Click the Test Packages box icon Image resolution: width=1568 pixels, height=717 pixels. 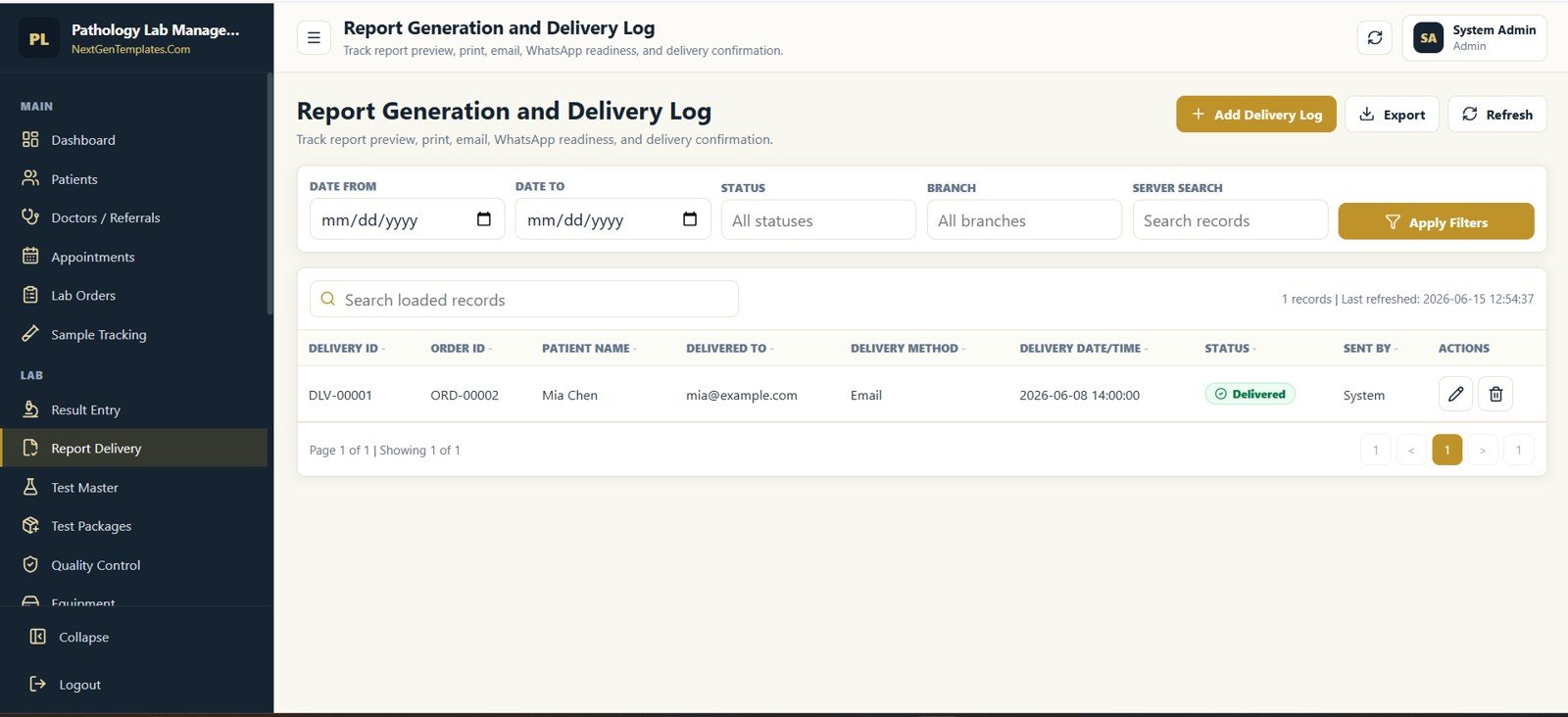tap(30, 525)
